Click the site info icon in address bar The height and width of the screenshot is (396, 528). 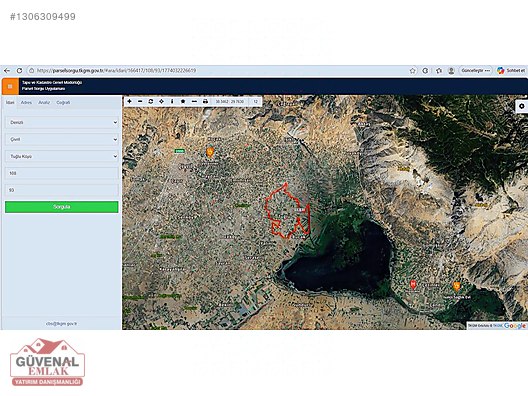pyautogui.click(x=32, y=71)
